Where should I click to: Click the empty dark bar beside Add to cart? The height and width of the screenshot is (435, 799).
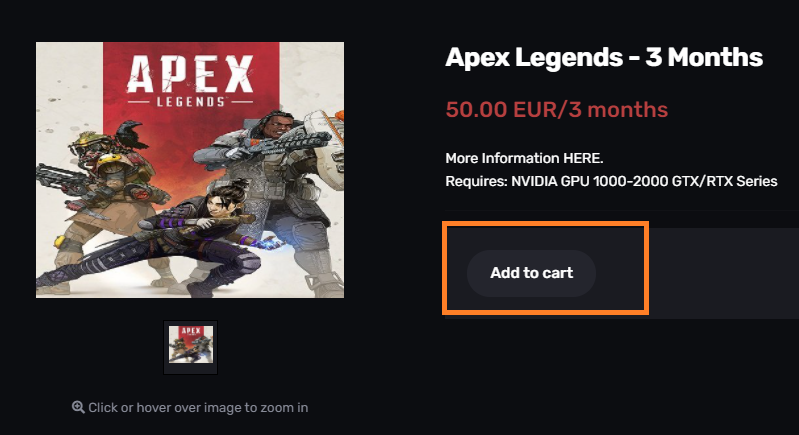pos(724,274)
